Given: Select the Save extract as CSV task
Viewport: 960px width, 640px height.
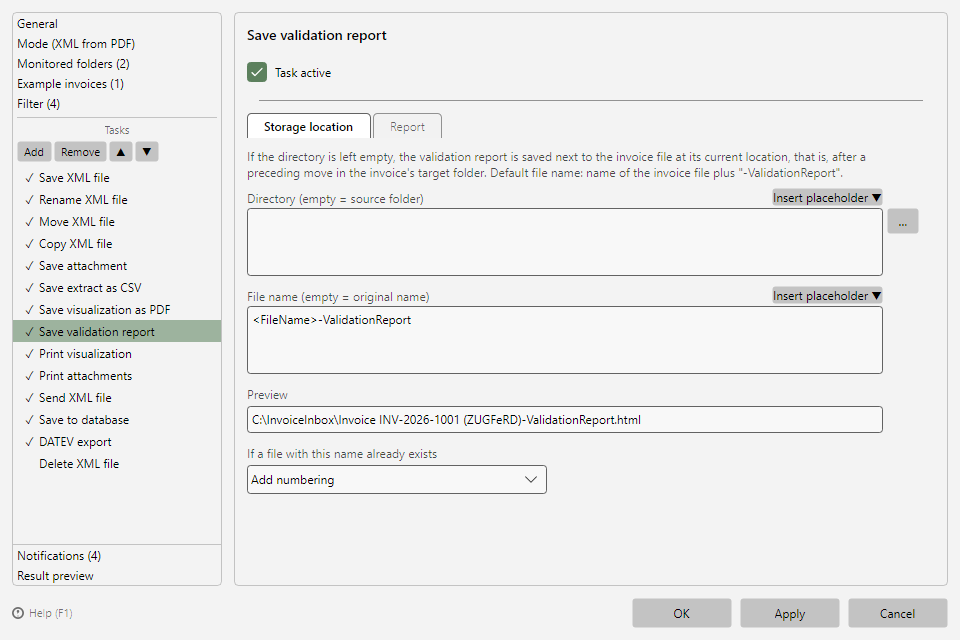Looking at the screenshot, I should click(x=116, y=288).
